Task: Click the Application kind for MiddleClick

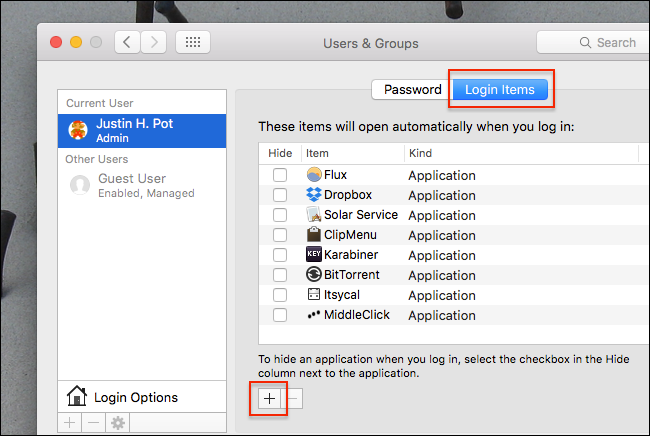Action: (442, 316)
